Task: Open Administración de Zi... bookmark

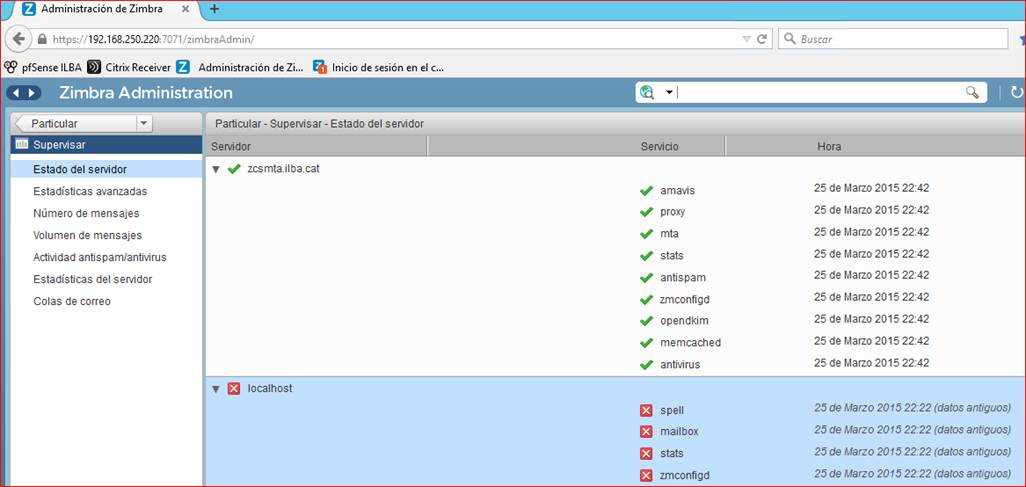Action: point(240,67)
